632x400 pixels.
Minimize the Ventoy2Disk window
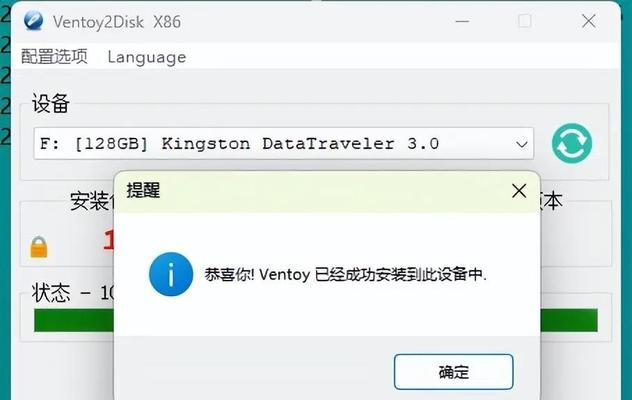coord(462,21)
